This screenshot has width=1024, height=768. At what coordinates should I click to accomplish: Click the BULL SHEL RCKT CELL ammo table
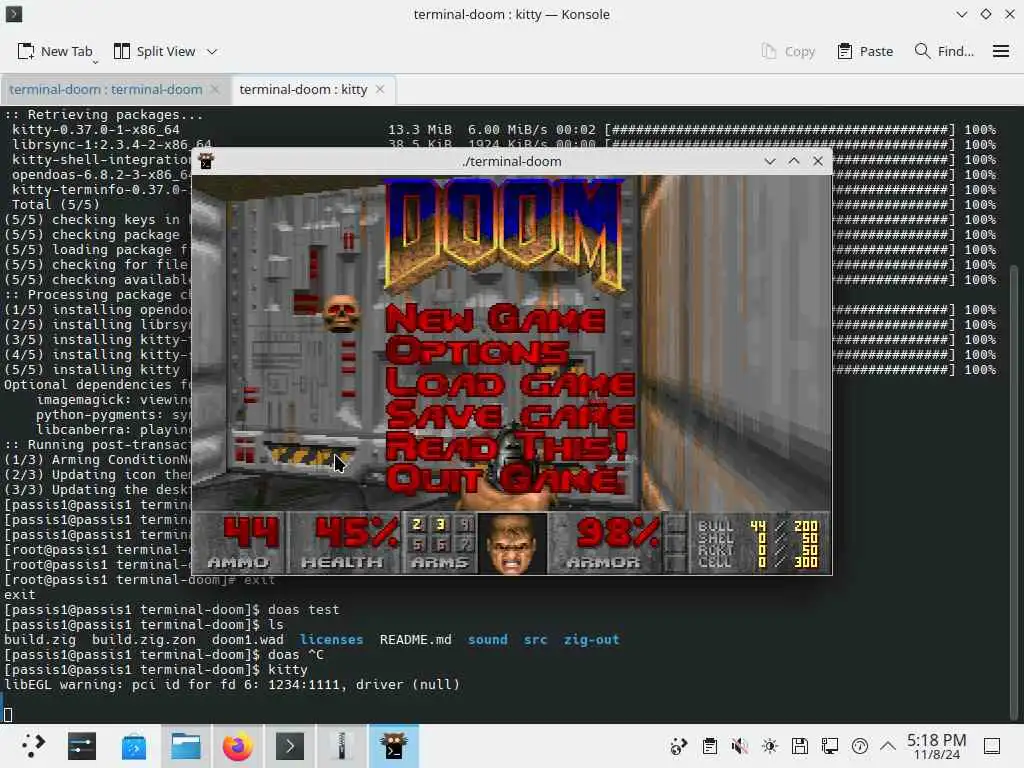(x=759, y=543)
